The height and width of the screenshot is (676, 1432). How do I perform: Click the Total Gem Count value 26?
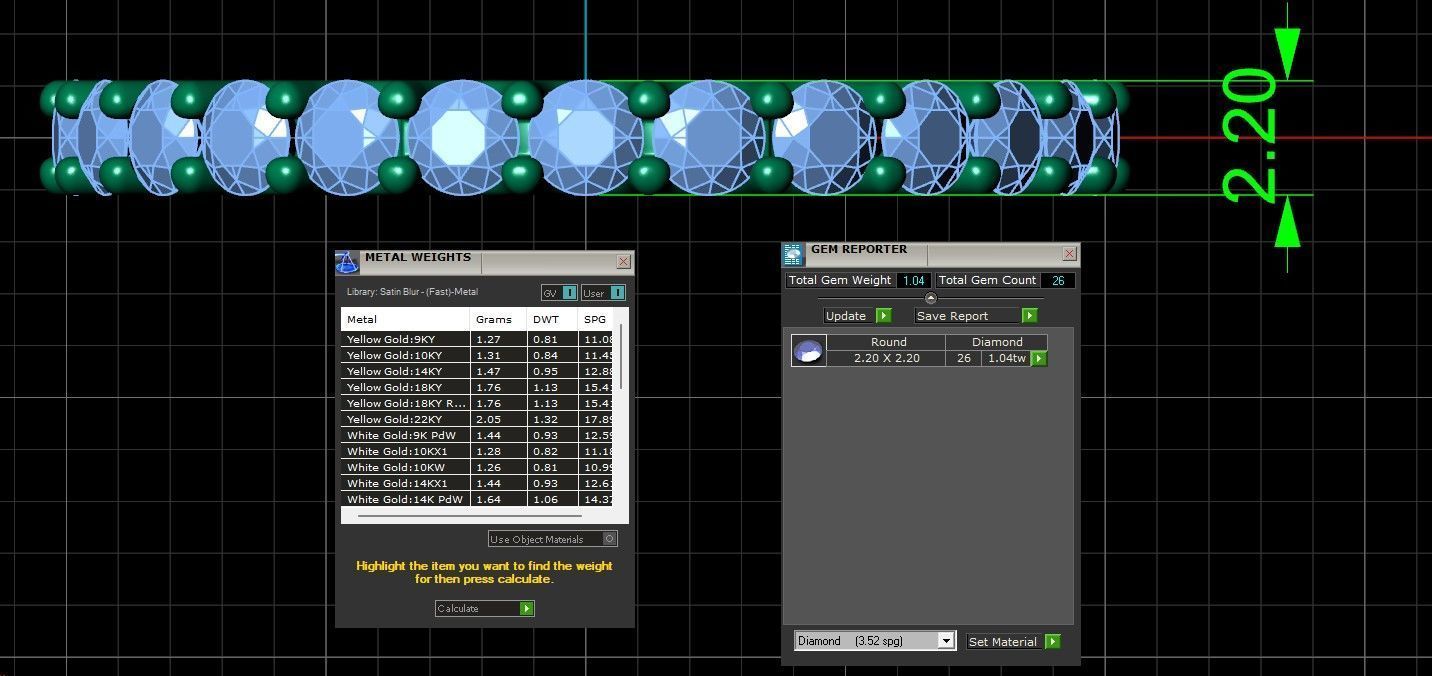point(1058,280)
